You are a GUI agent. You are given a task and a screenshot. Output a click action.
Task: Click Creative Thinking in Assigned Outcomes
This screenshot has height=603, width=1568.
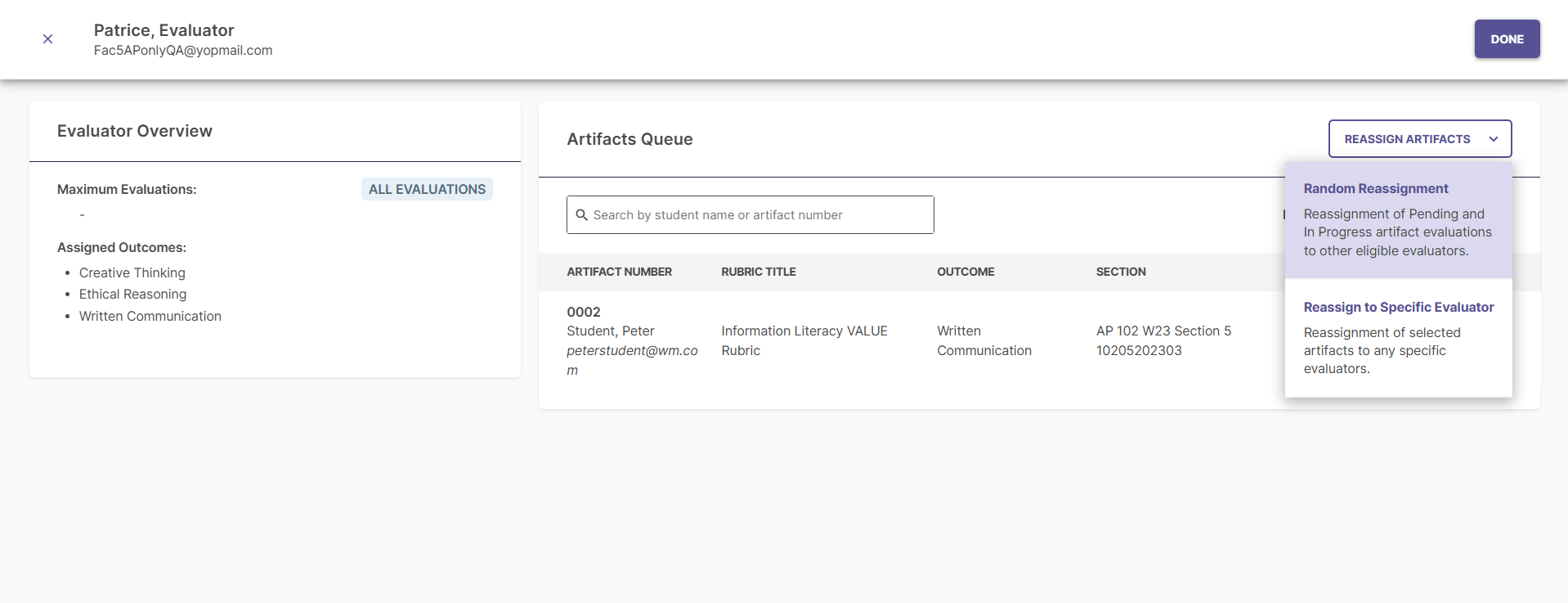[132, 272]
